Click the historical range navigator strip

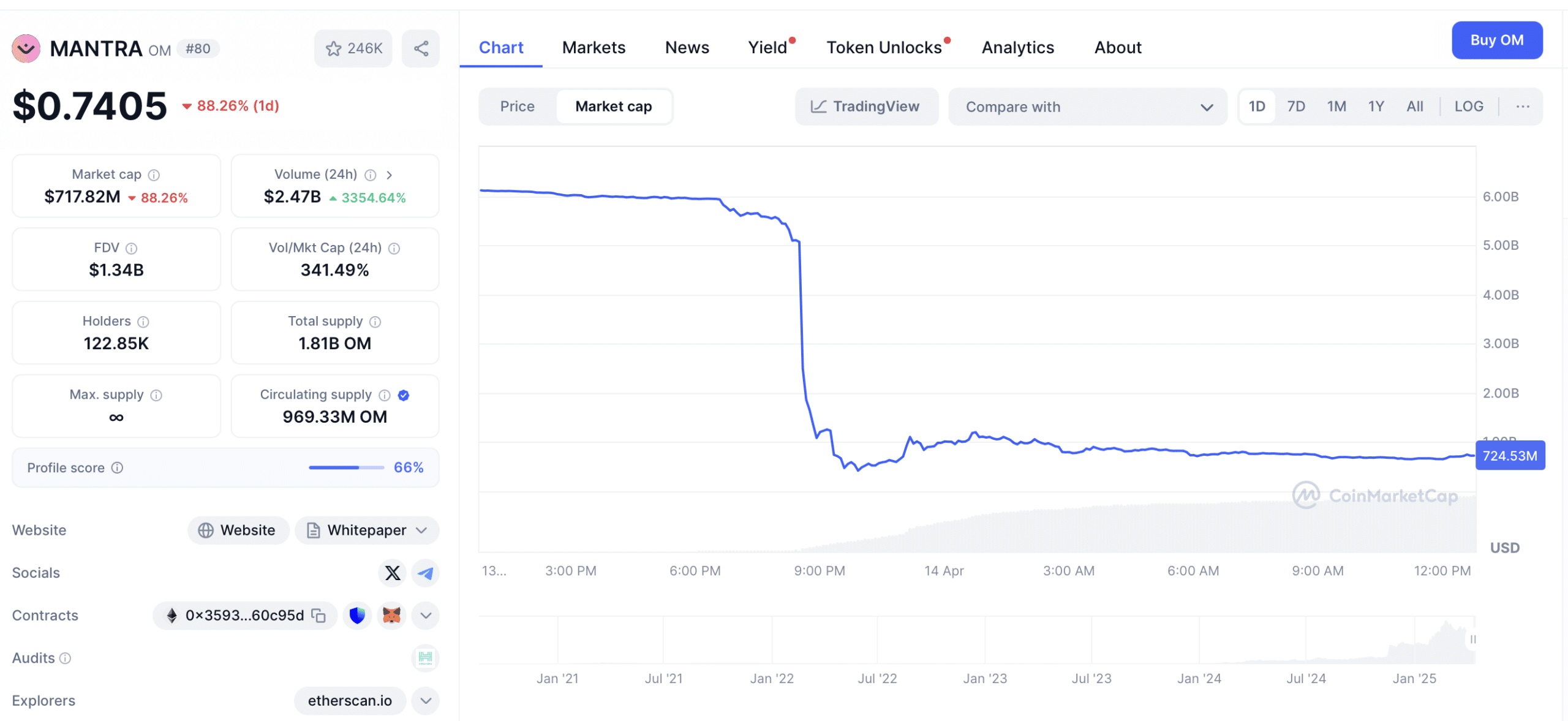point(977,640)
